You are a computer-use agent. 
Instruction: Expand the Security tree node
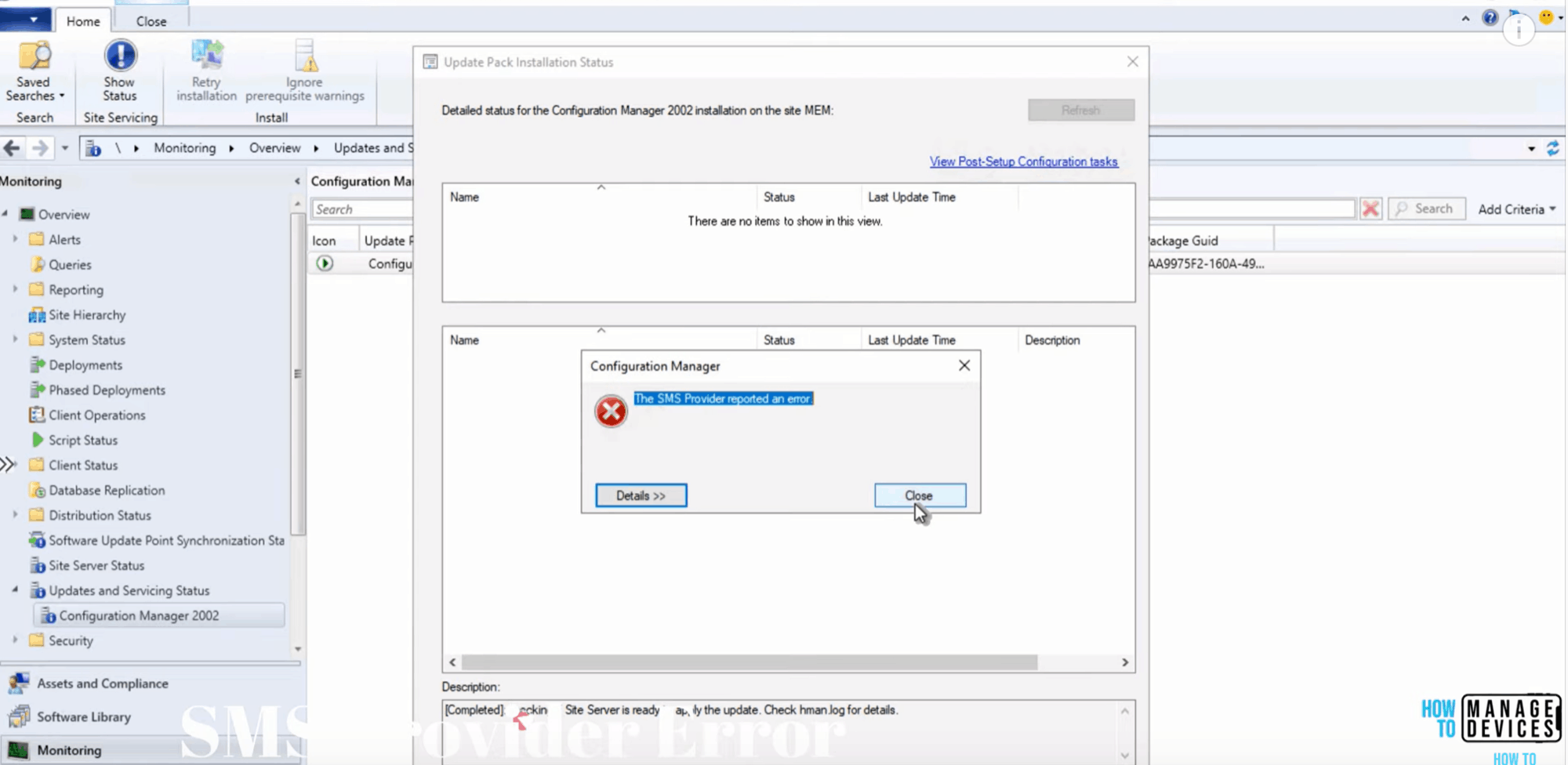pyautogui.click(x=15, y=640)
